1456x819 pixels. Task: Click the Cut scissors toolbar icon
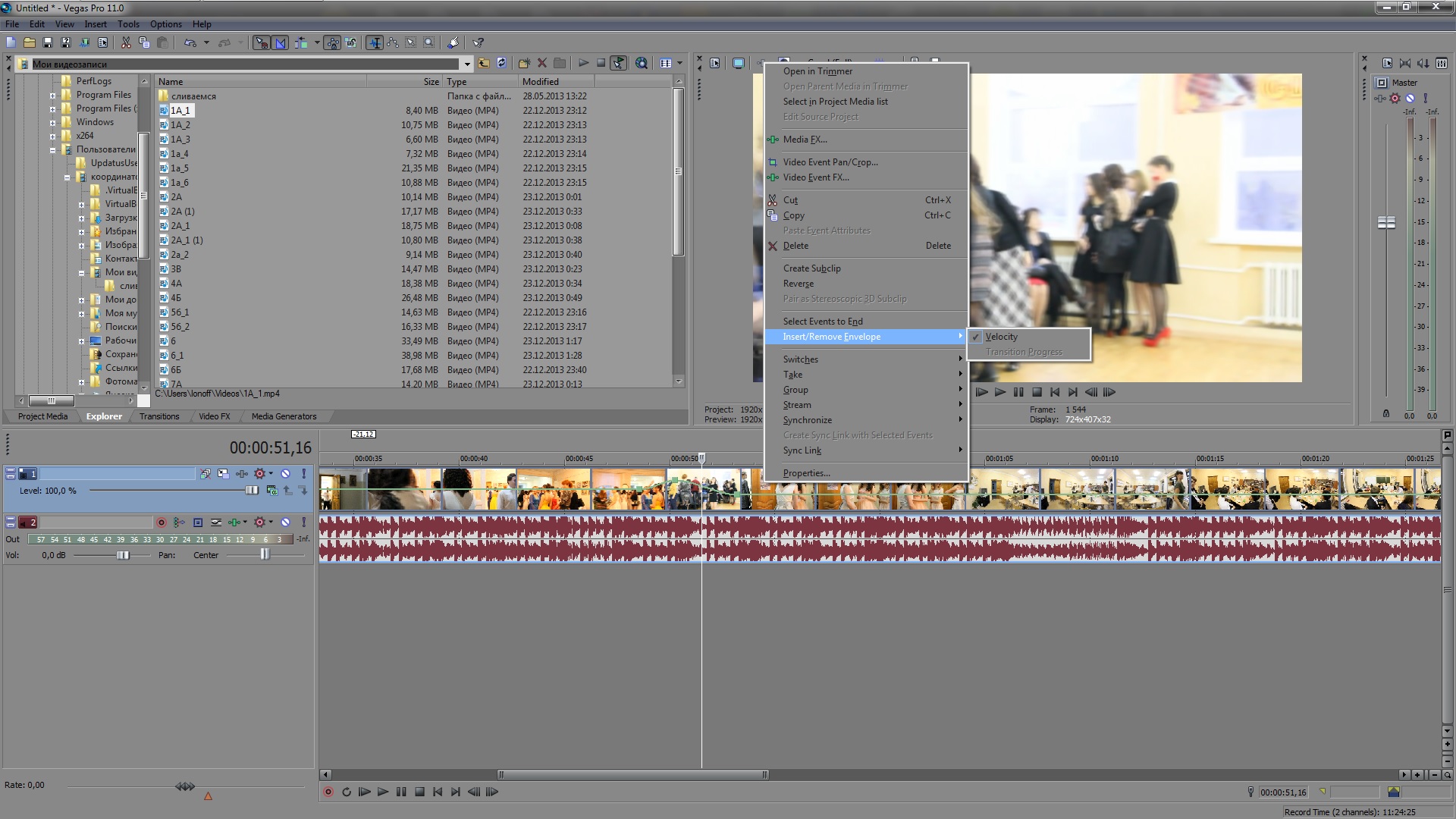coord(126,43)
